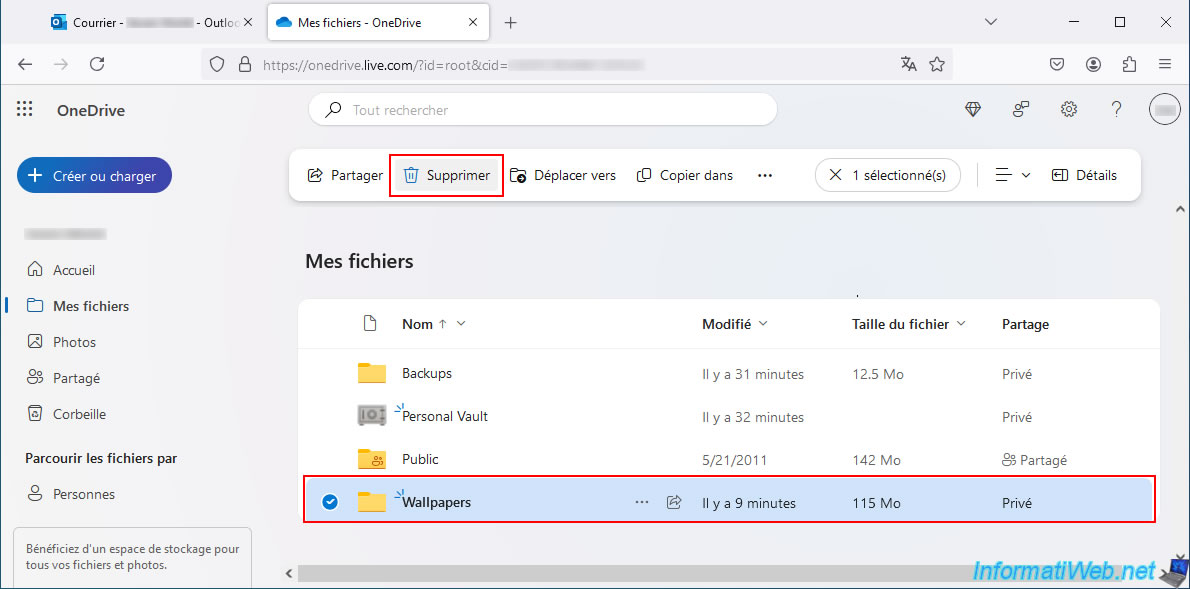Open the app launcher grid icon
Viewport: 1190px width, 589px height.
pyautogui.click(x=24, y=110)
